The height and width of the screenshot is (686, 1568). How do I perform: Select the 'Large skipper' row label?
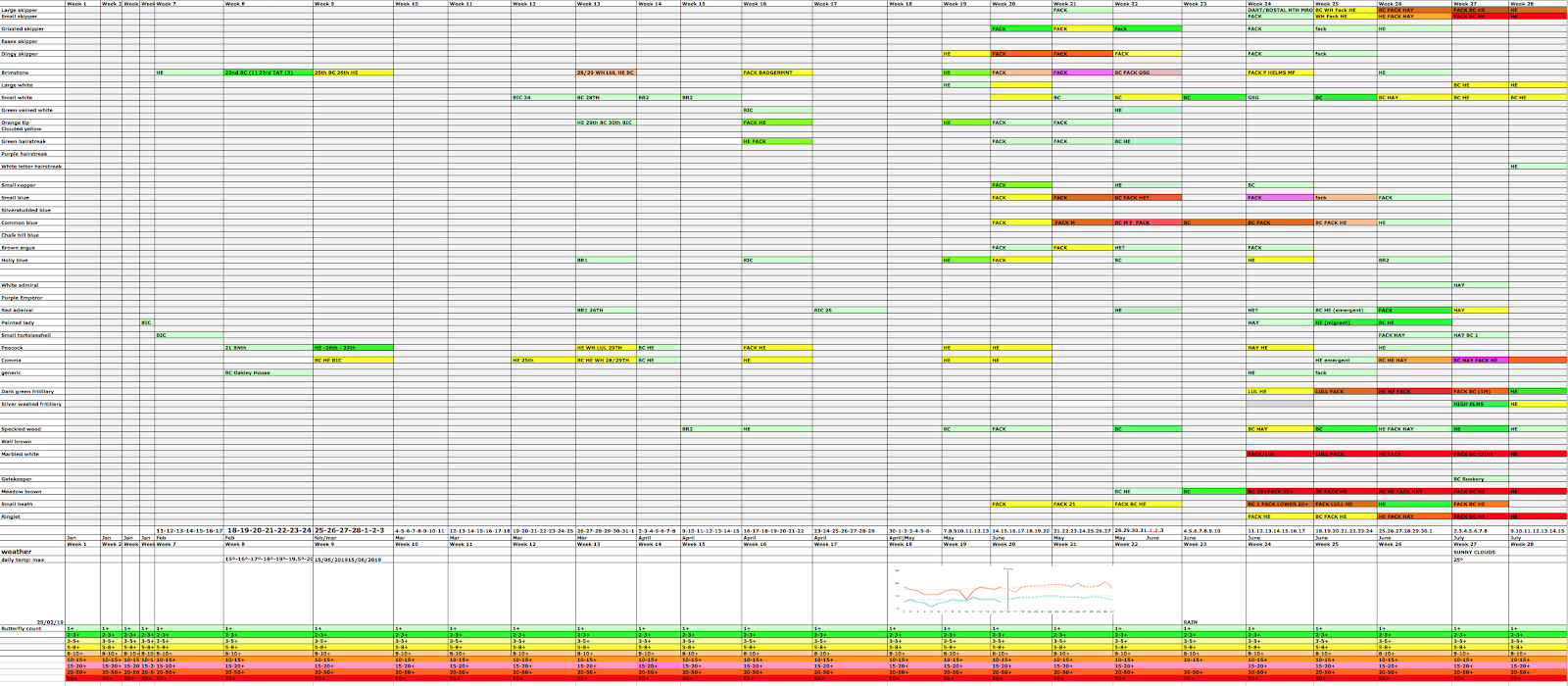tap(17, 10)
